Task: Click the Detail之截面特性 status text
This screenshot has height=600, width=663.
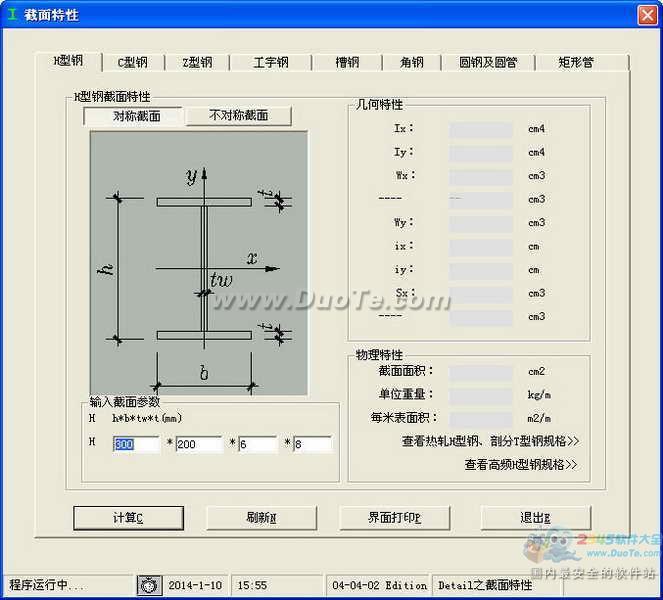Action: [x=485, y=586]
